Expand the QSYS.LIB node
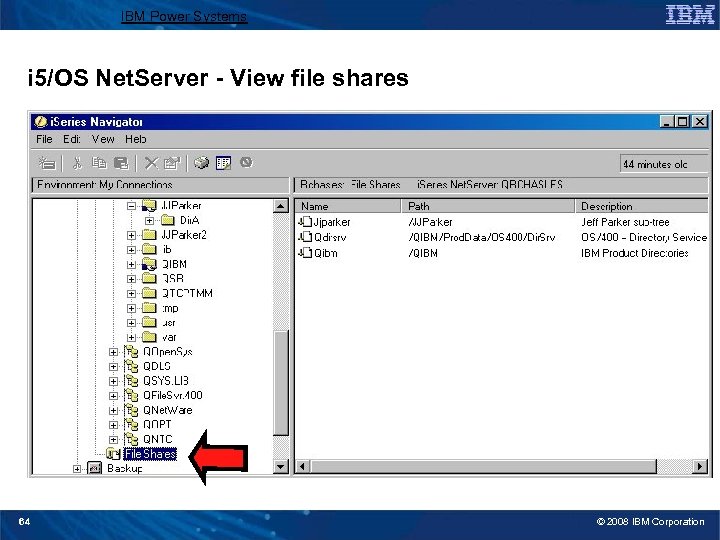 point(113,381)
